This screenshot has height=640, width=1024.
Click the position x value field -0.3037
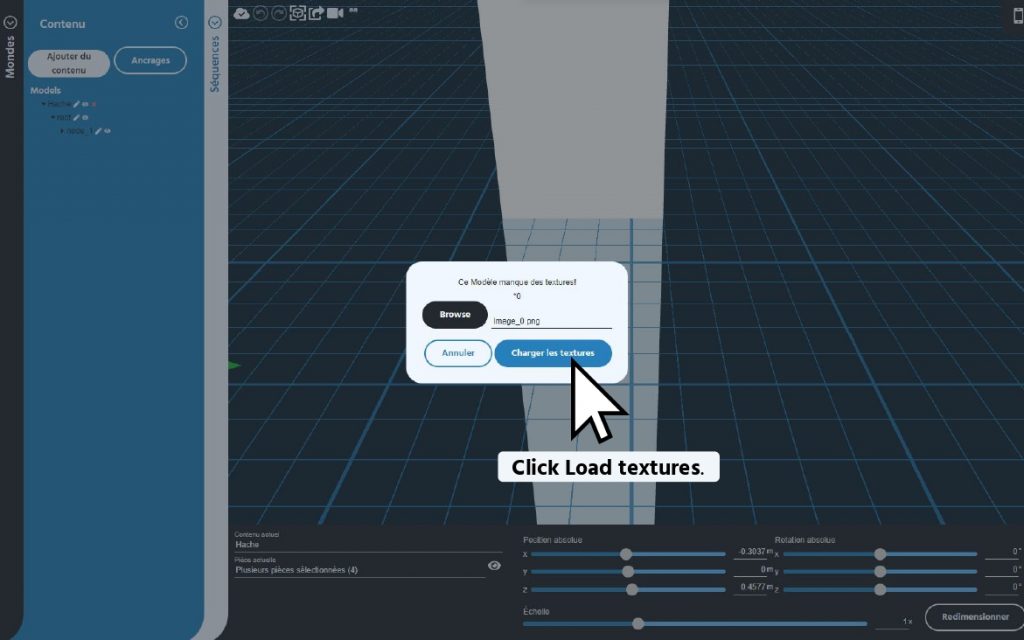751,552
